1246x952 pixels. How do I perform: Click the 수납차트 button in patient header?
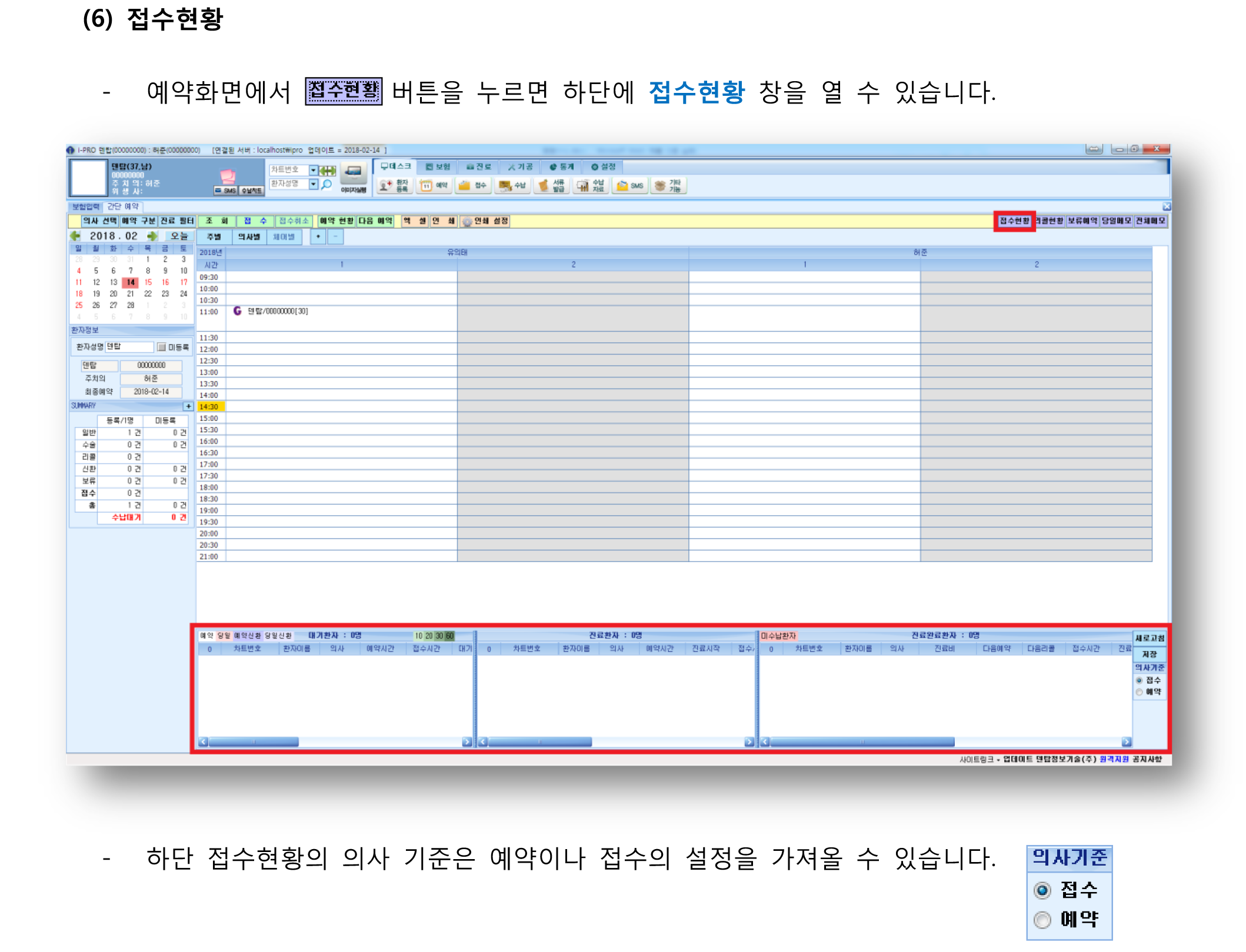tap(251, 191)
